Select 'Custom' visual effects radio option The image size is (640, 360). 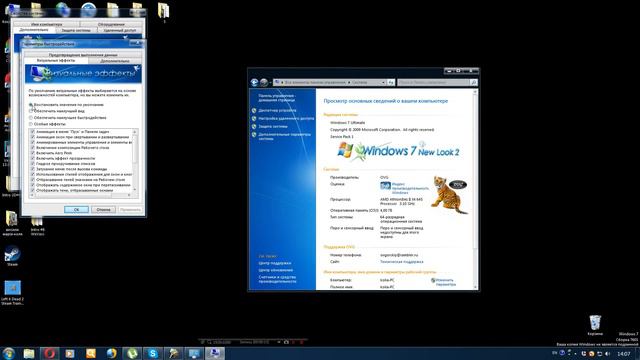[x=31, y=124]
